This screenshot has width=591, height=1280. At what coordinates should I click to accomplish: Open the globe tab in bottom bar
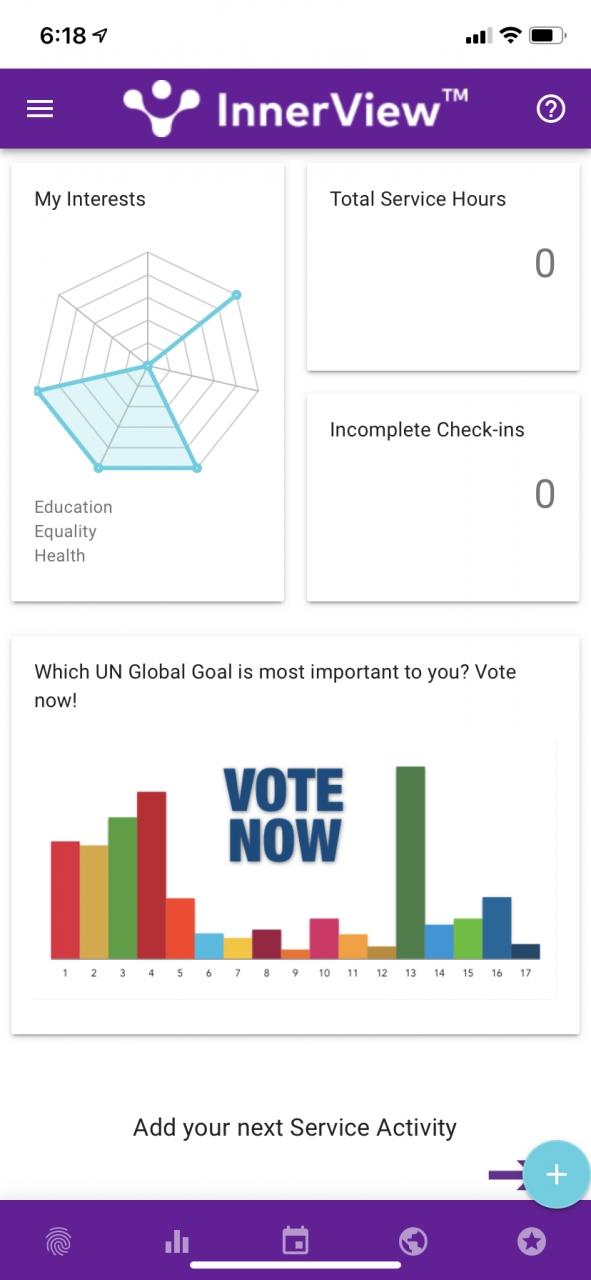[x=413, y=1242]
